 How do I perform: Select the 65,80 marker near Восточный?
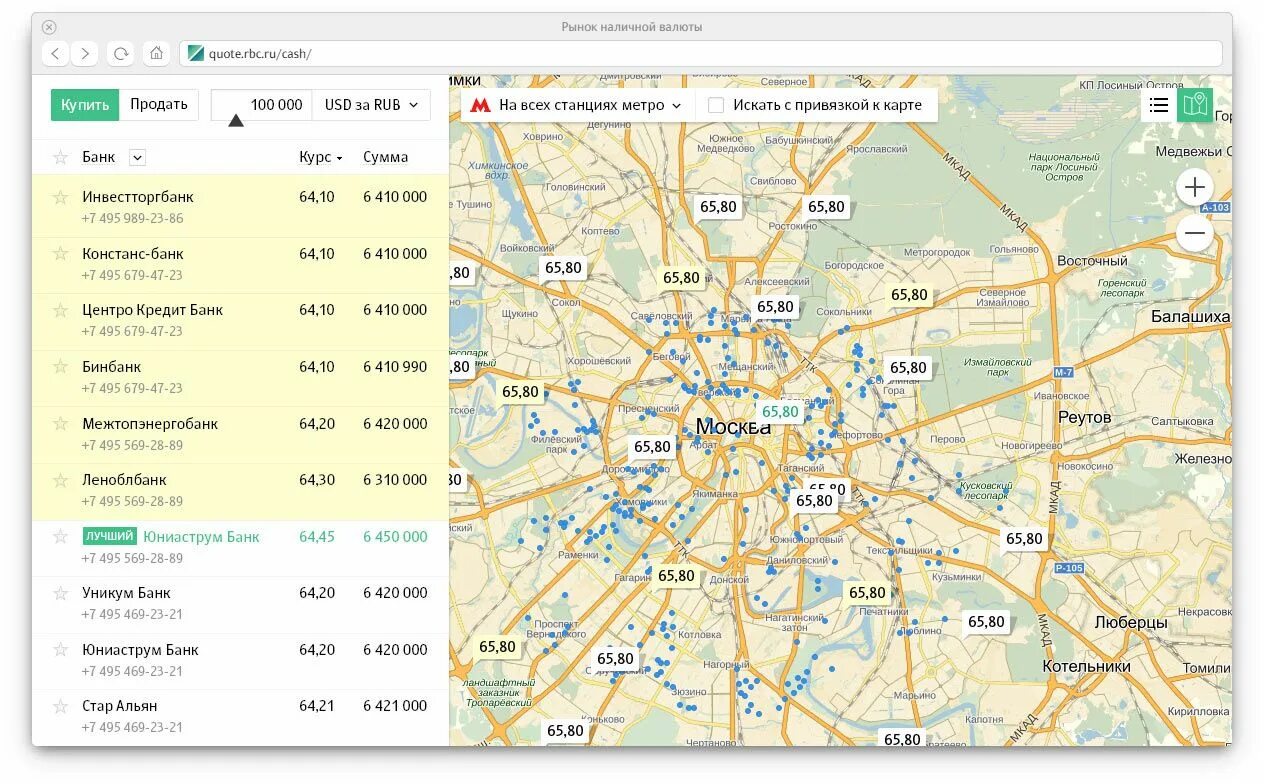point(909,295)
